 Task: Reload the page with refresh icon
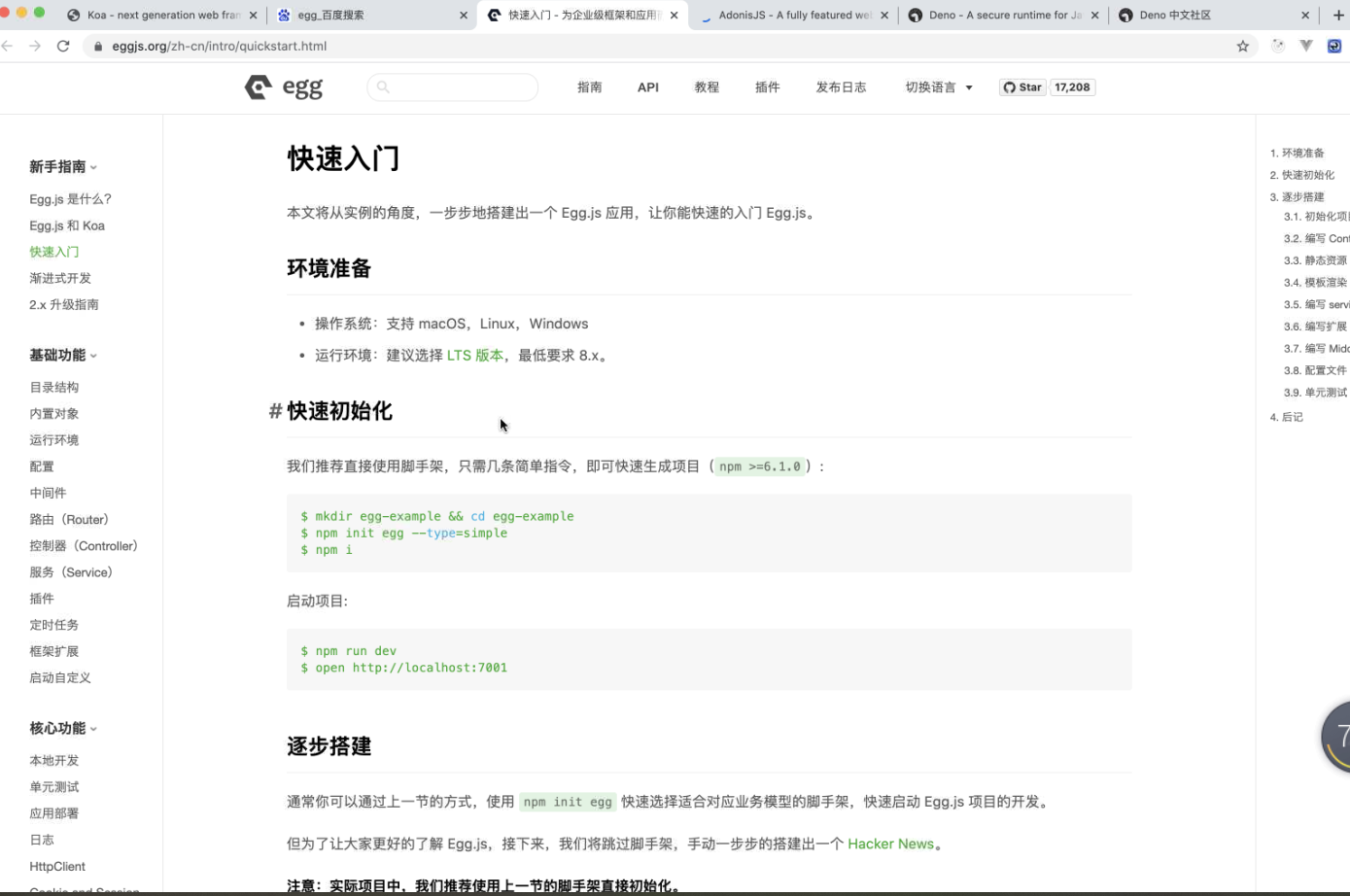coord(63,46)
